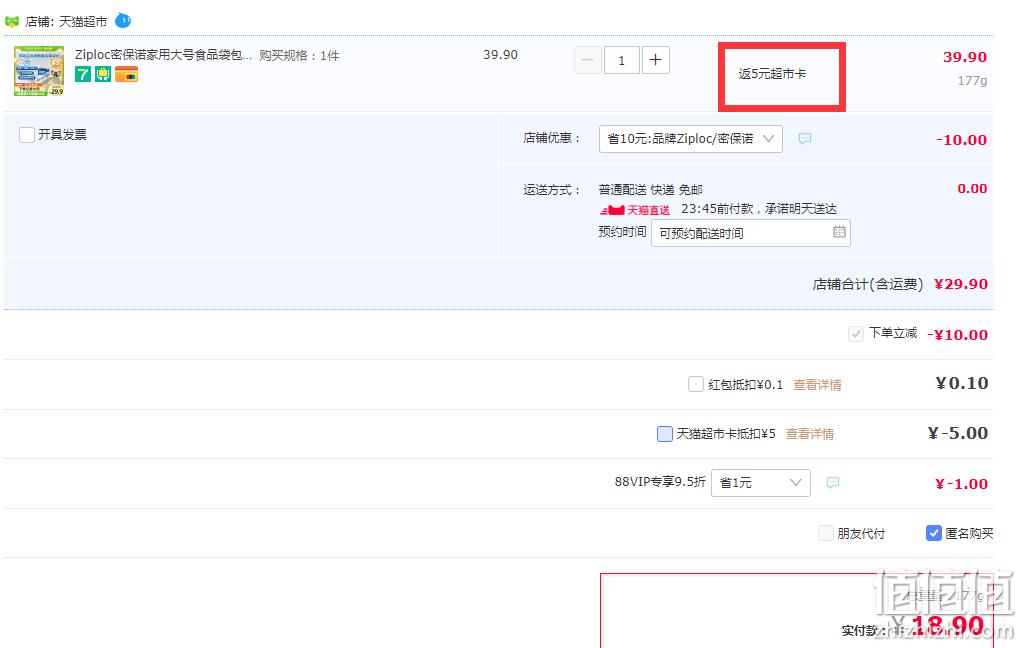Click the Tmall supermarket cat logo icon
This screenshot has width=1023, height=648.
pos(12,22)
